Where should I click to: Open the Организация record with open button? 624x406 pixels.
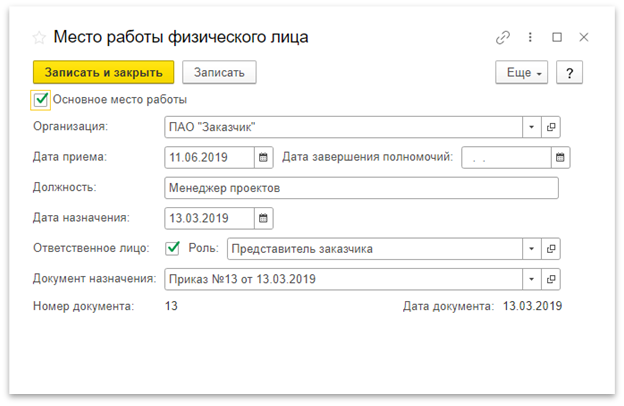(551, 128)
